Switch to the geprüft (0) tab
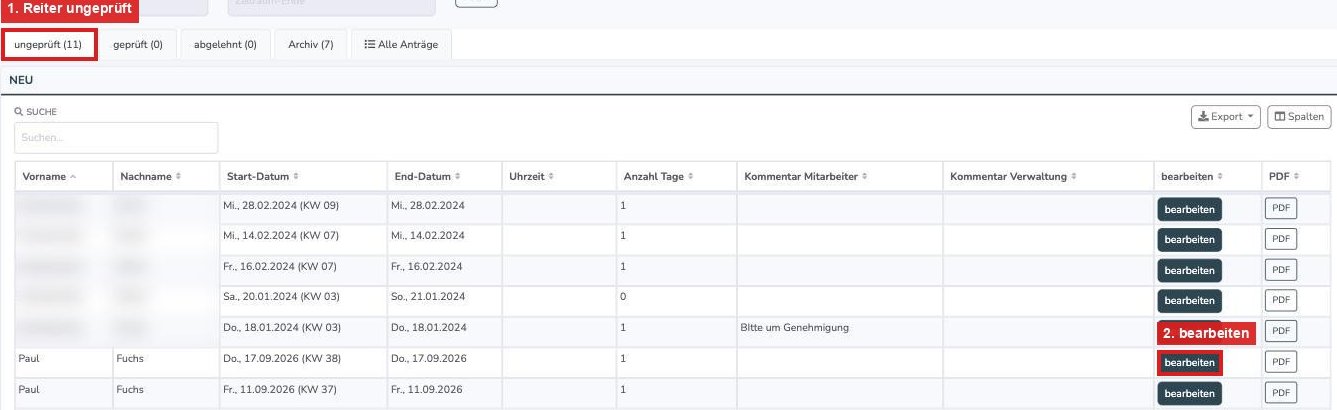1337x410 pixels. 138,45
